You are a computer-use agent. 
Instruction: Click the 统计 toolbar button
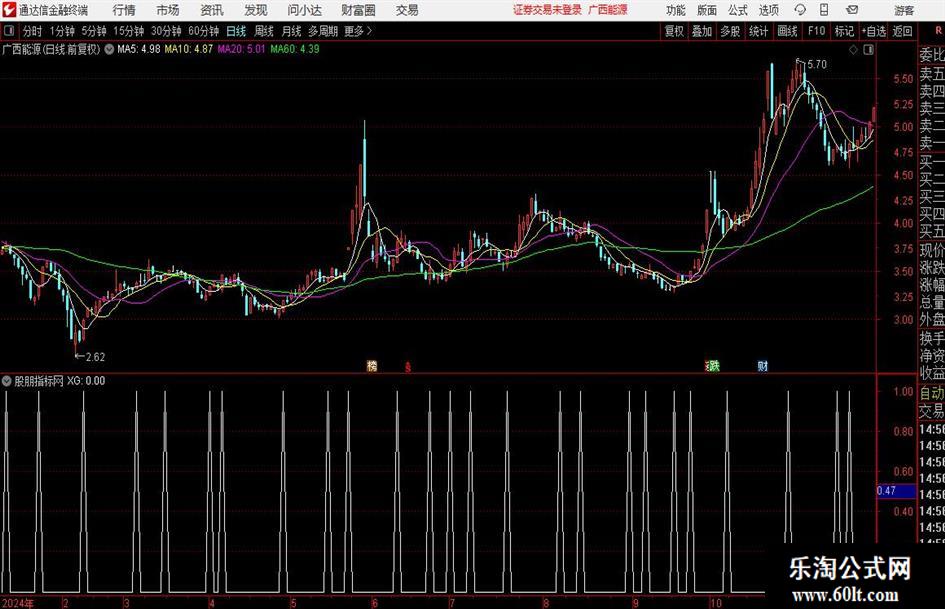pyautogui.click(x=758, y=31)
